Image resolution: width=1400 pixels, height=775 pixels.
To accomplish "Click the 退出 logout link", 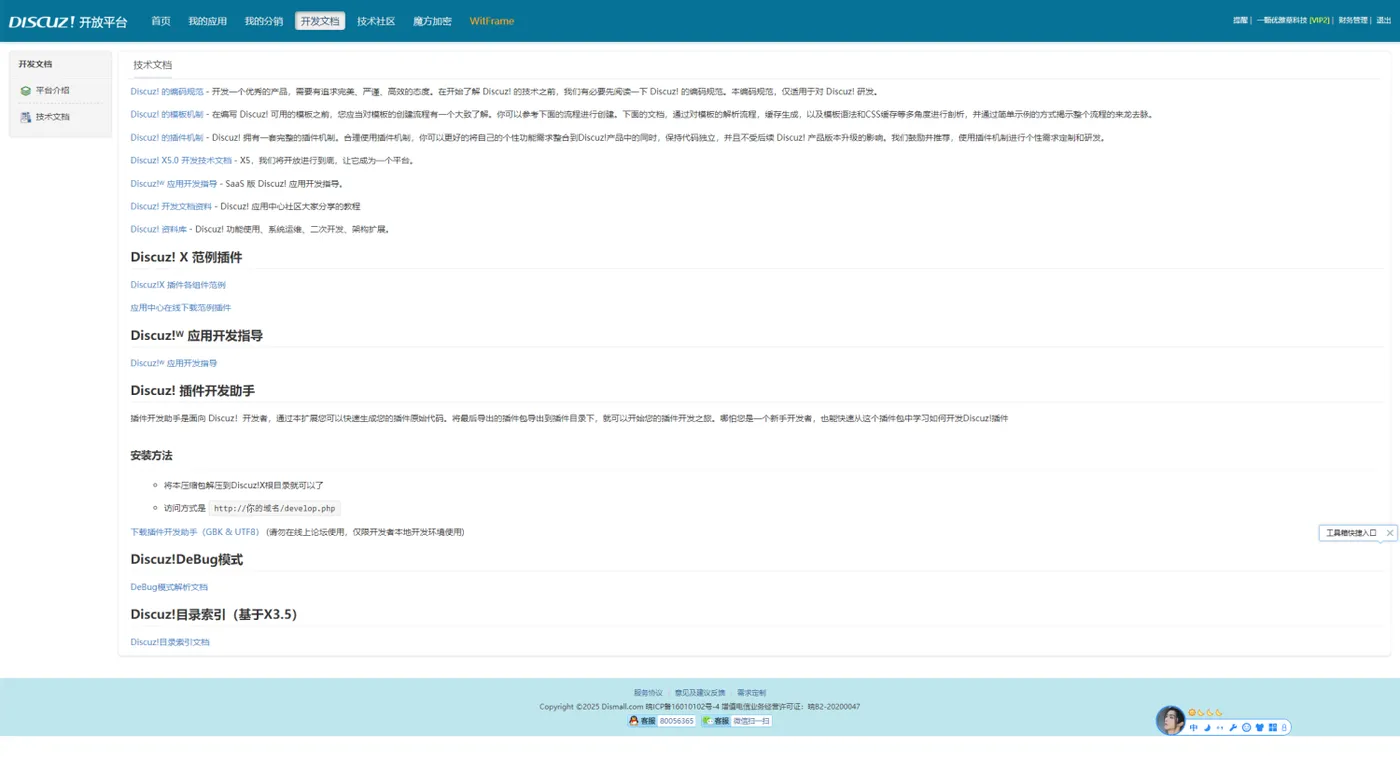I will coord(1383,20).
